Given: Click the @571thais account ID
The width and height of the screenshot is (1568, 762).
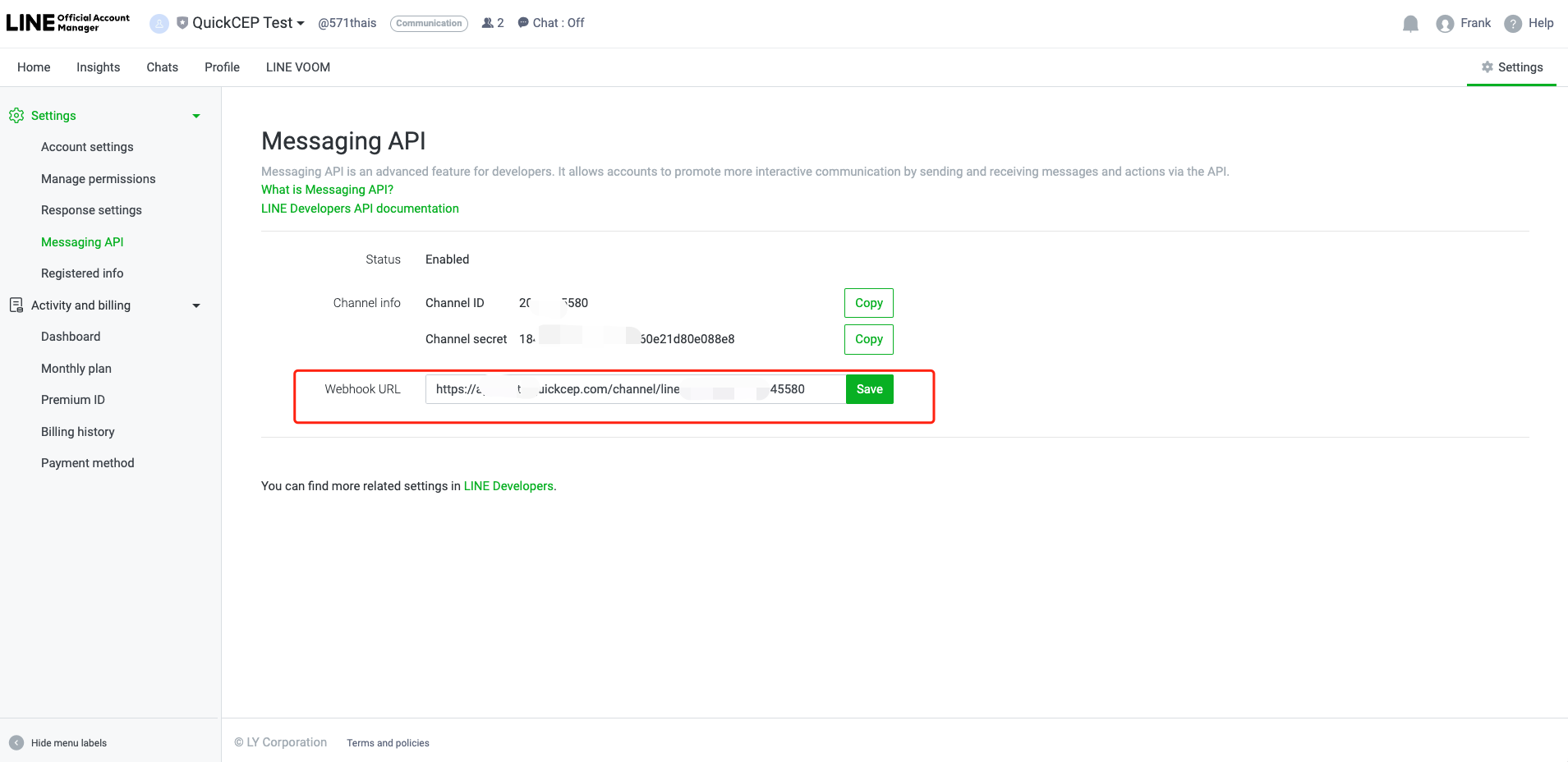Looking at the screenshot, I should point(347,23).
